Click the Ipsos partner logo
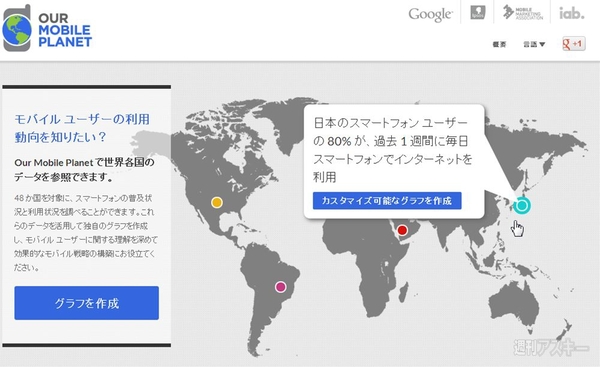This screenshot has height=367, width=600. 478,13
